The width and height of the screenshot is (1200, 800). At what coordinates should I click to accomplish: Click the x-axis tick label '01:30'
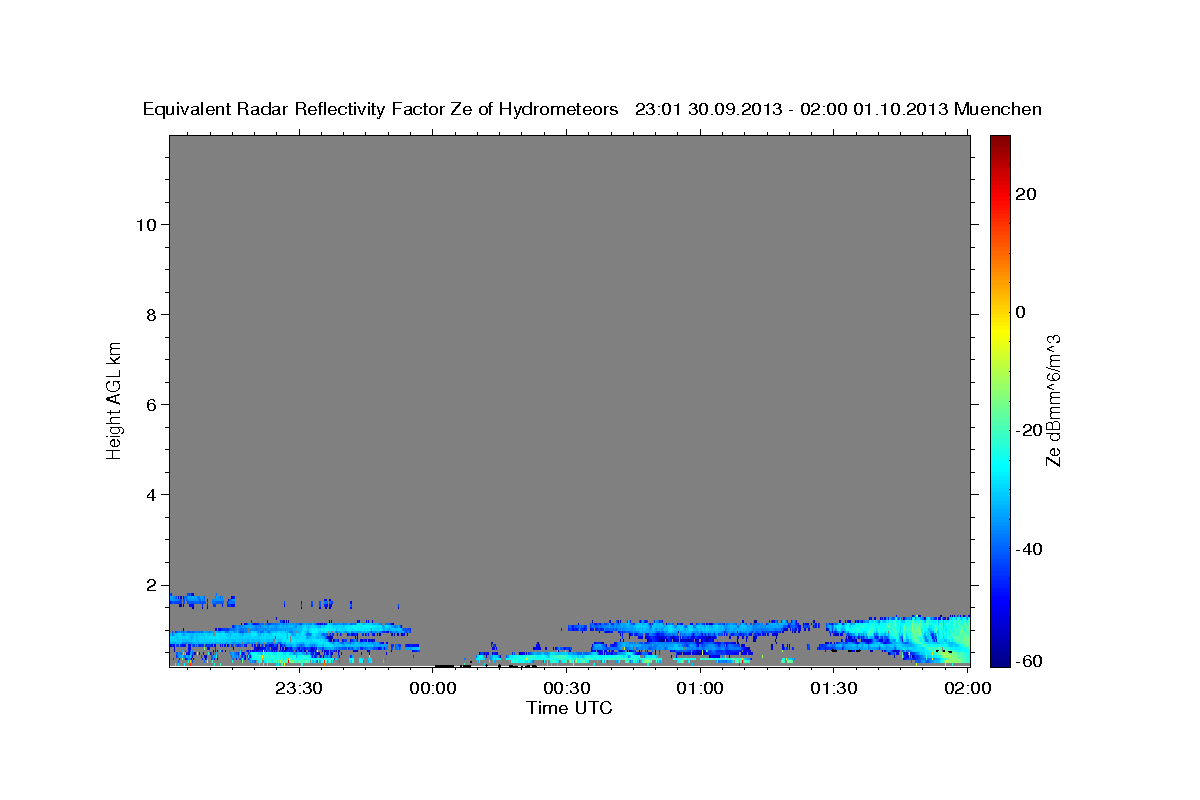[x=834, y=688]
